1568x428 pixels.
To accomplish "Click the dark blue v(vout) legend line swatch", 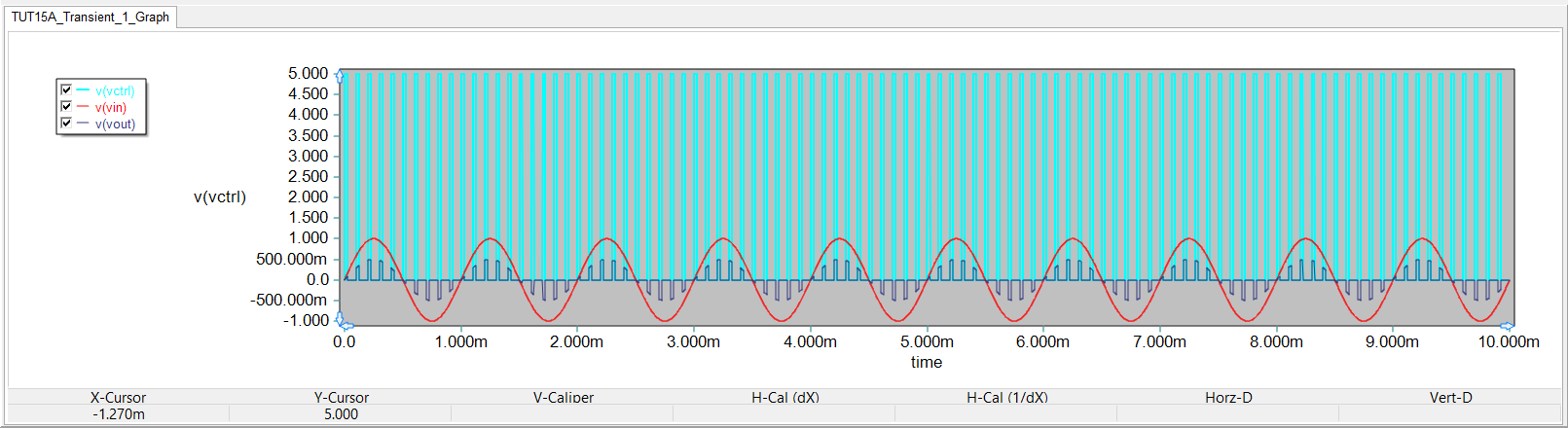I will pyautogui.click(x=83, y=123).
